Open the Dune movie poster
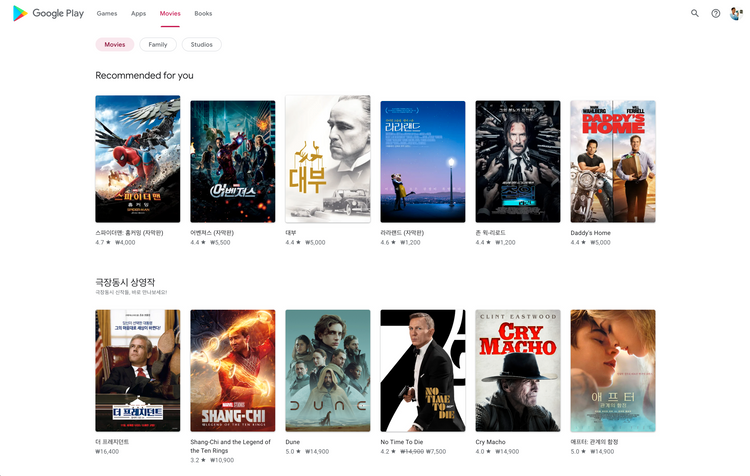This screenshot has height=476, width=750. click(x=328, y=370)
